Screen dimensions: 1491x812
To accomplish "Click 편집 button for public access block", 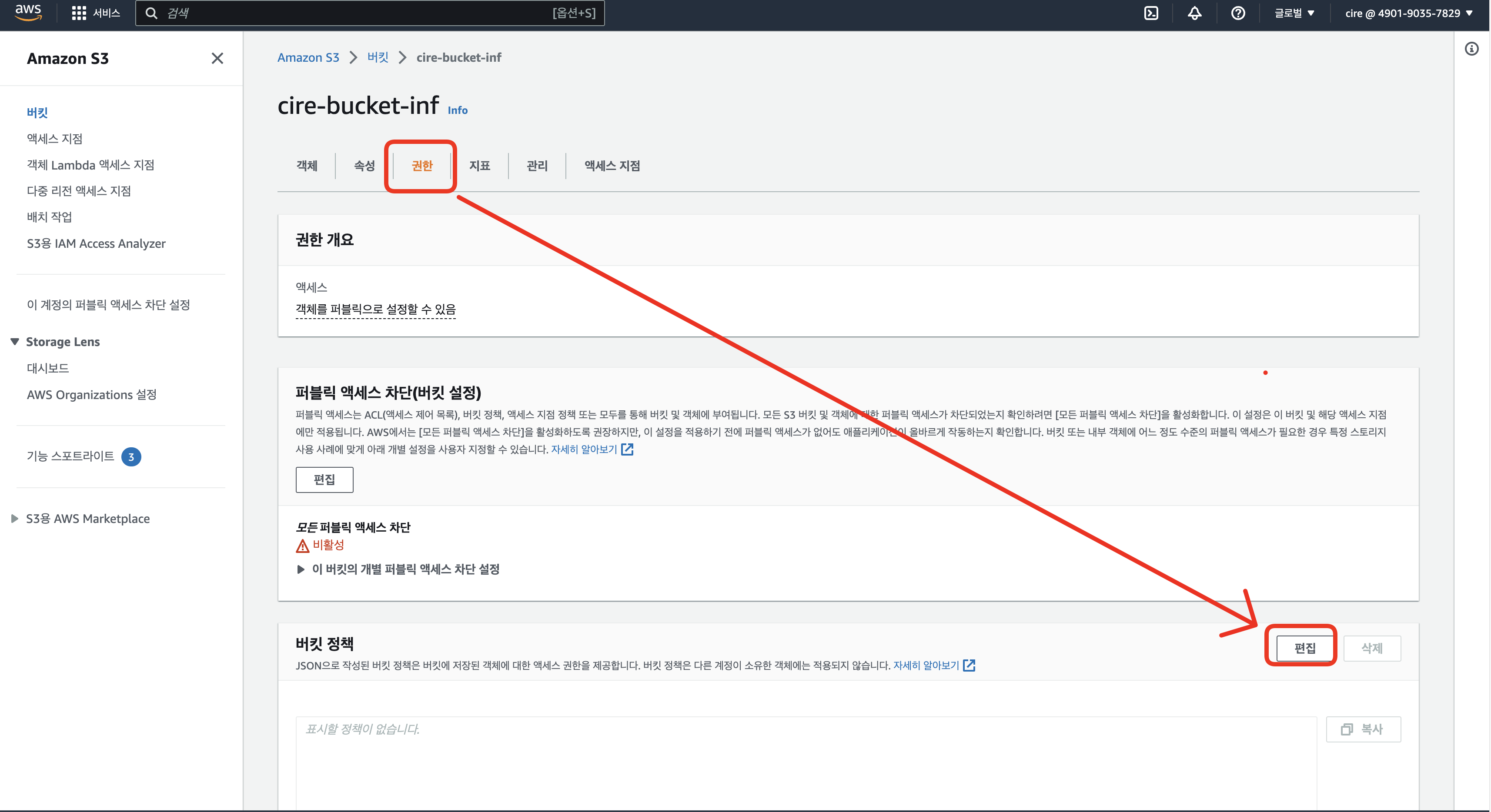I will pyautogui.click(x=324, y=479).
